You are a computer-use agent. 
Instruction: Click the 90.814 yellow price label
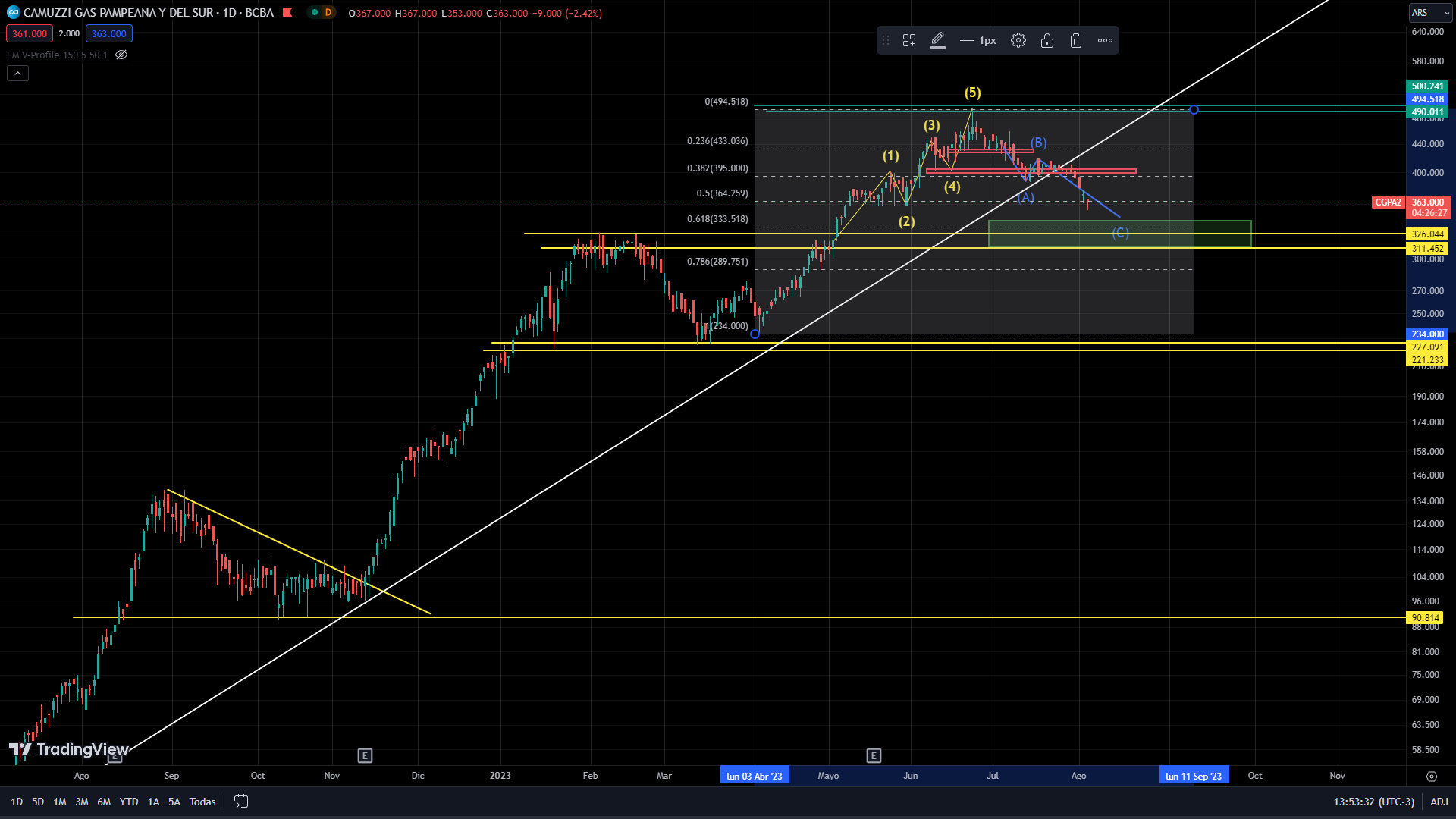1426,618
